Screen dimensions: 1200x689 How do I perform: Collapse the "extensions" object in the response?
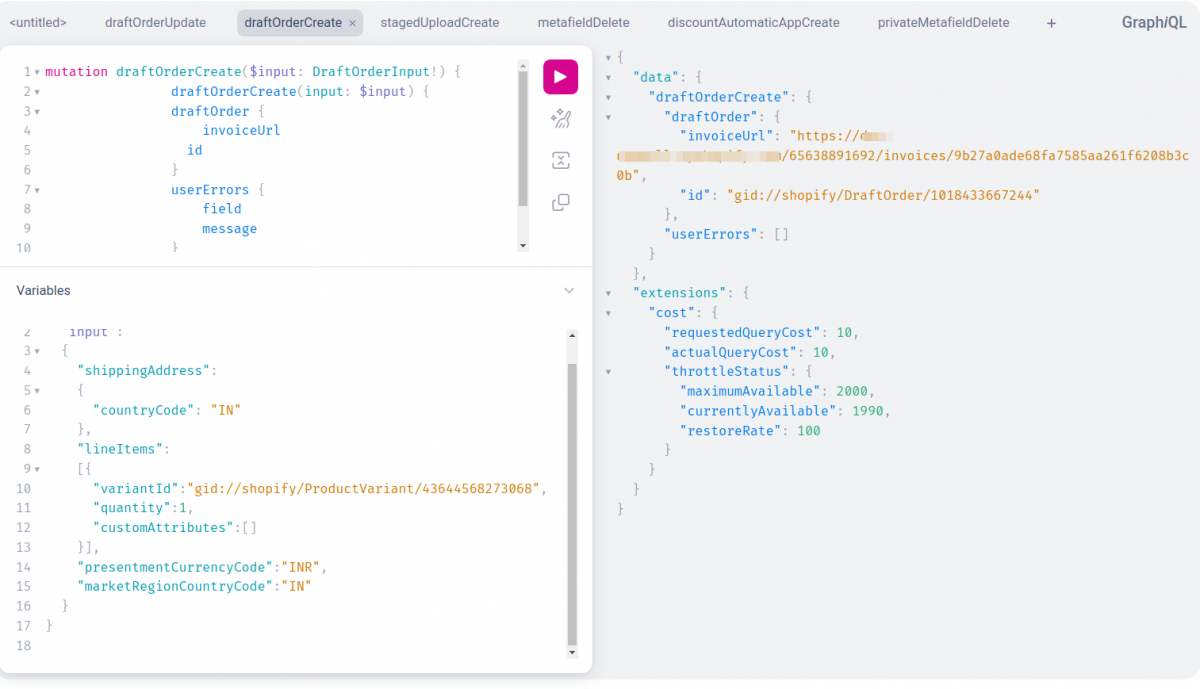coord(608,292)
